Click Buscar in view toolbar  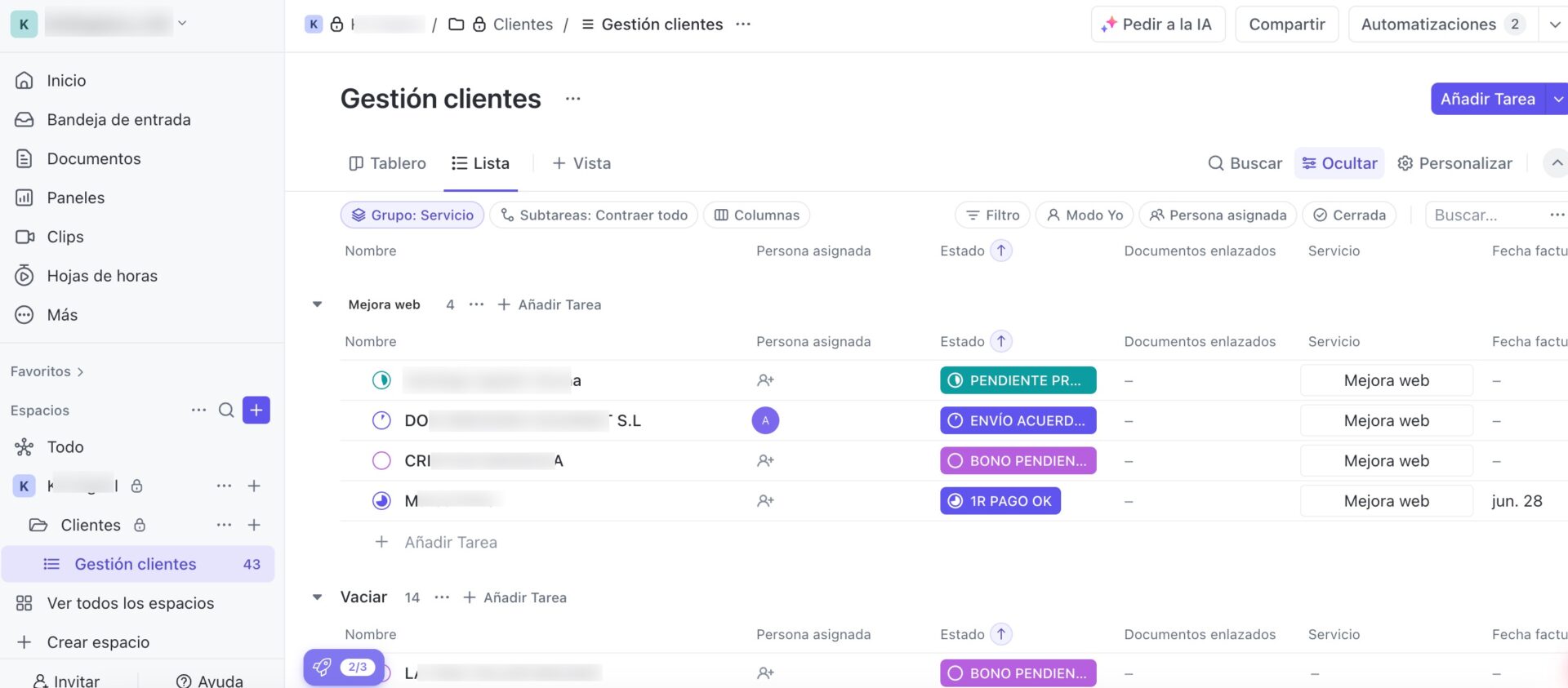click(x=1245, y=163)
